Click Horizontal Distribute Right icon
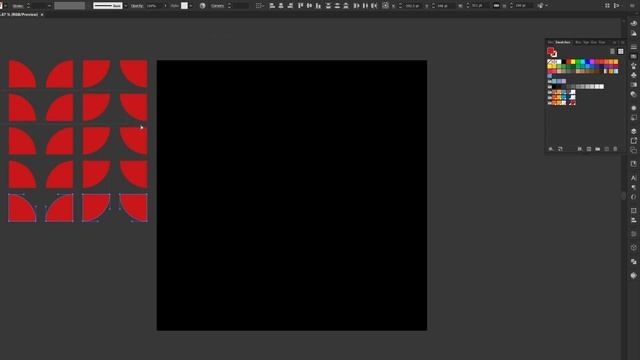 coord(374,6)
